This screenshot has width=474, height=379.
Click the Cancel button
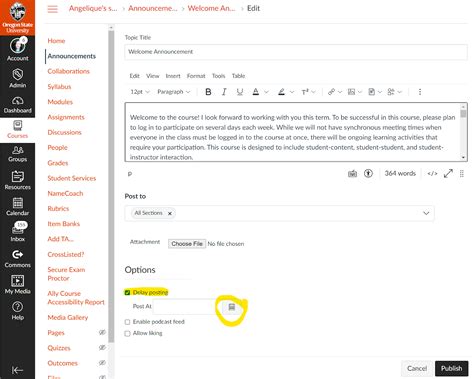(417, 368)
